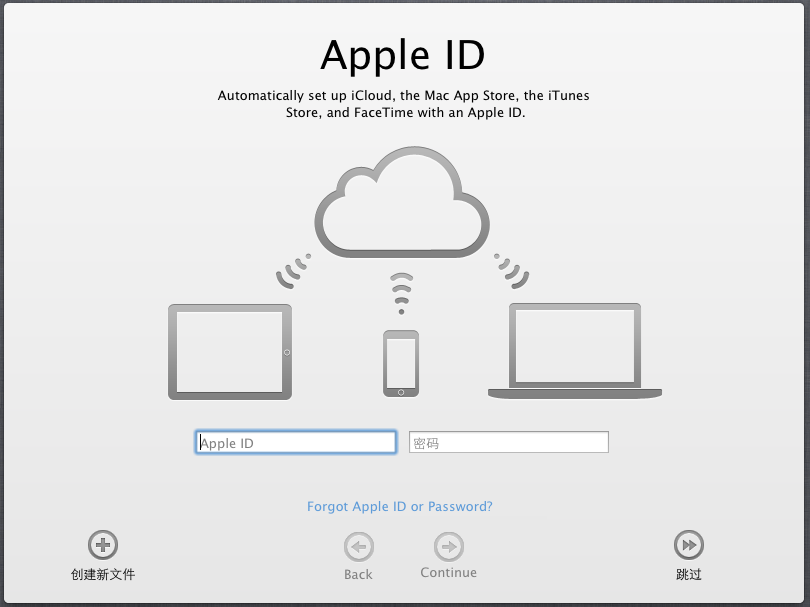Click the Back text label

coord(358,575)
